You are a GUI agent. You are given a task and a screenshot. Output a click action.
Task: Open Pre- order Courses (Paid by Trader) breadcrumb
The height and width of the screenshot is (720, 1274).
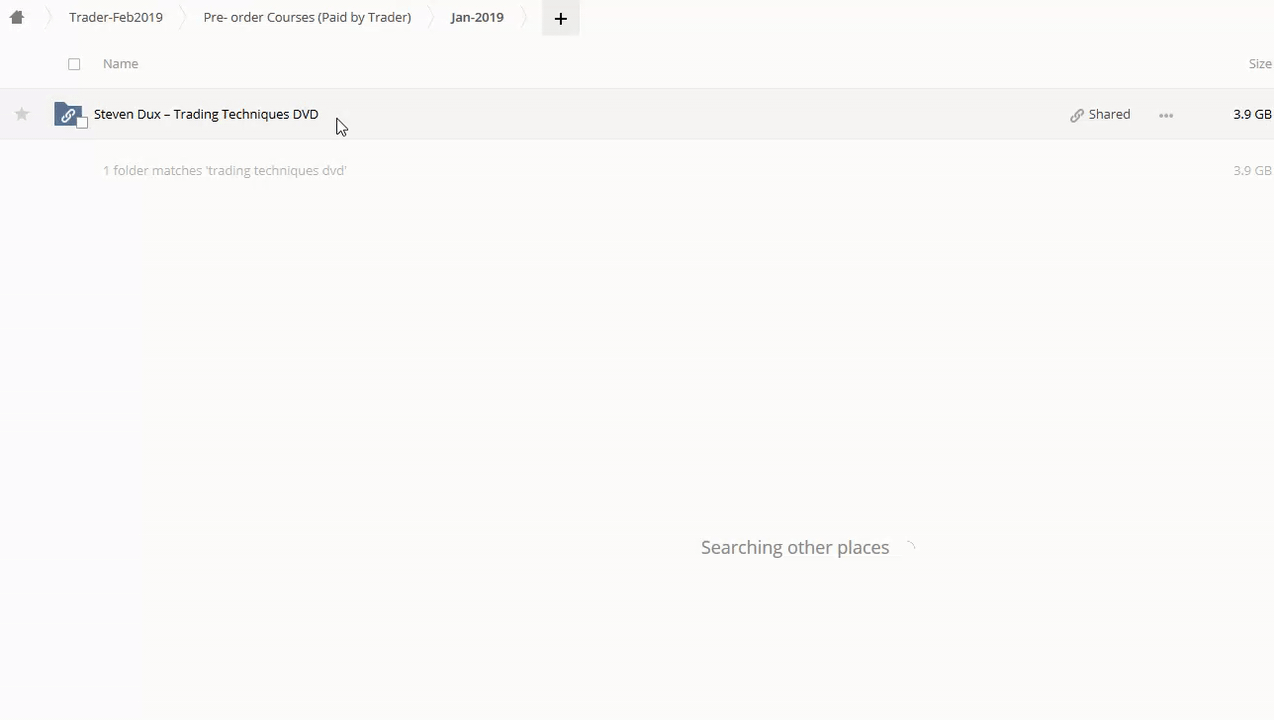(x=307, y=17)
